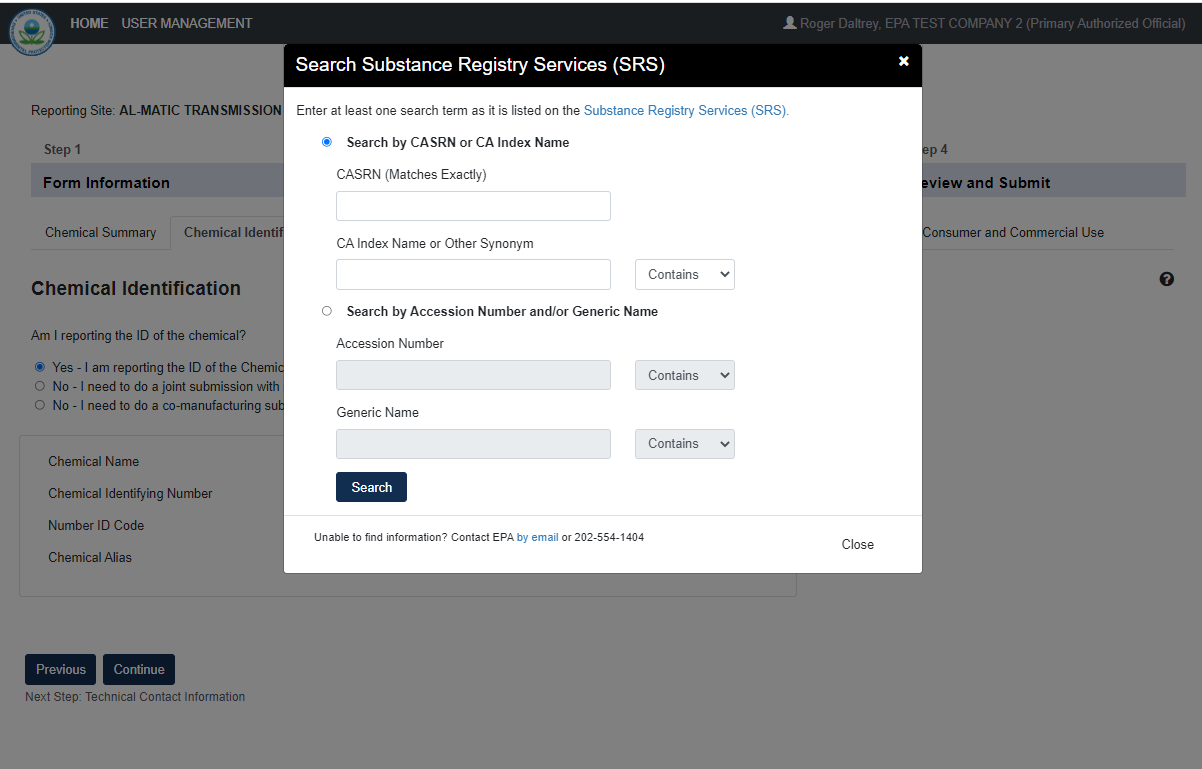The height and width of the screenshot is (769, 1202).
Task: Click the CASRN input field
Action: pos(473,206)
